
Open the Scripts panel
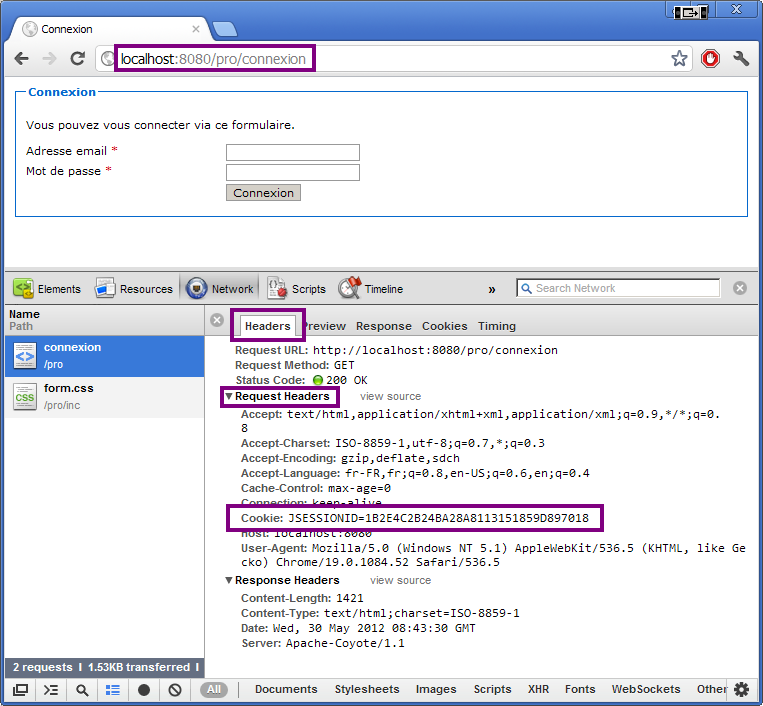click(296, 289)
